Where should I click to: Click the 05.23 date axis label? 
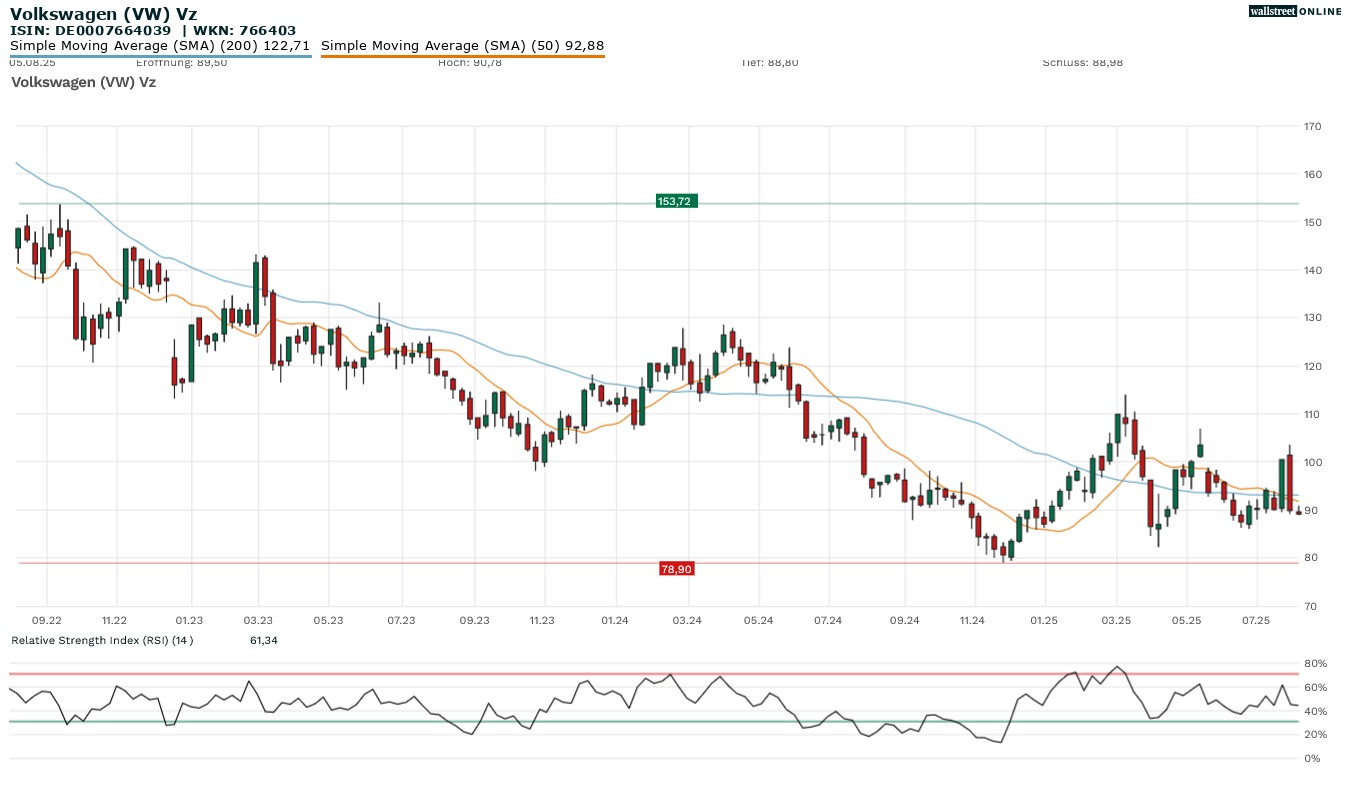point(328,621)
